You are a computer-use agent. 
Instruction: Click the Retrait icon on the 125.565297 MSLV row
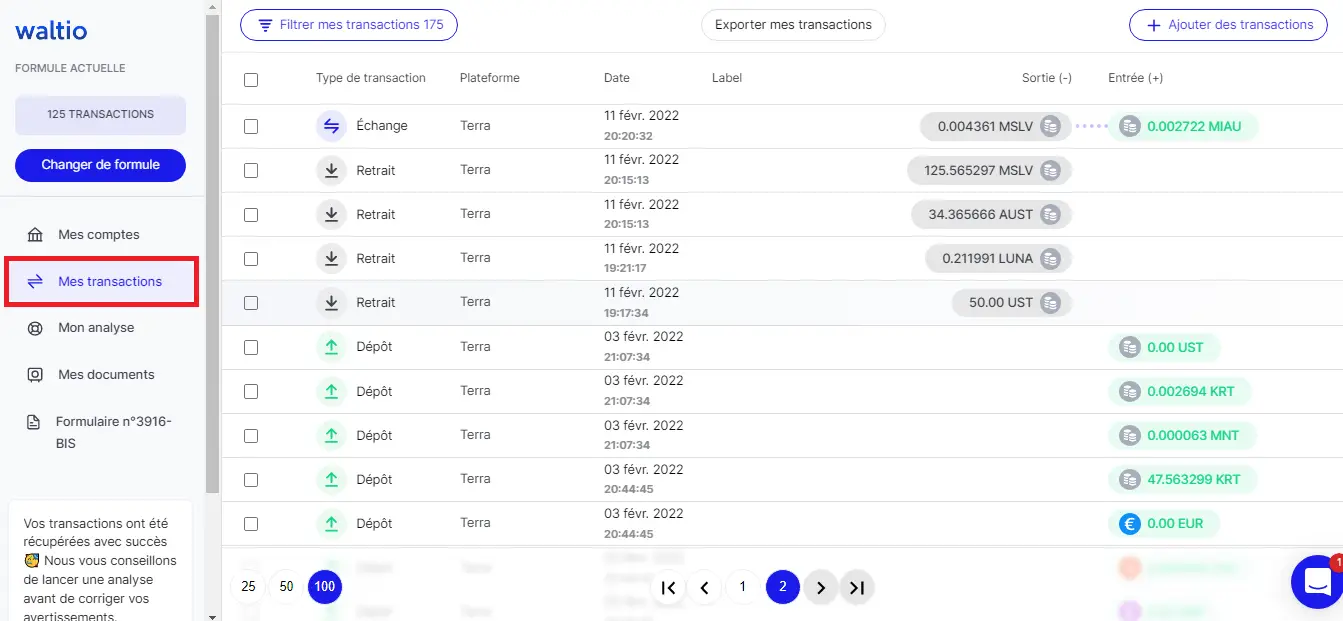pos(331,171)
